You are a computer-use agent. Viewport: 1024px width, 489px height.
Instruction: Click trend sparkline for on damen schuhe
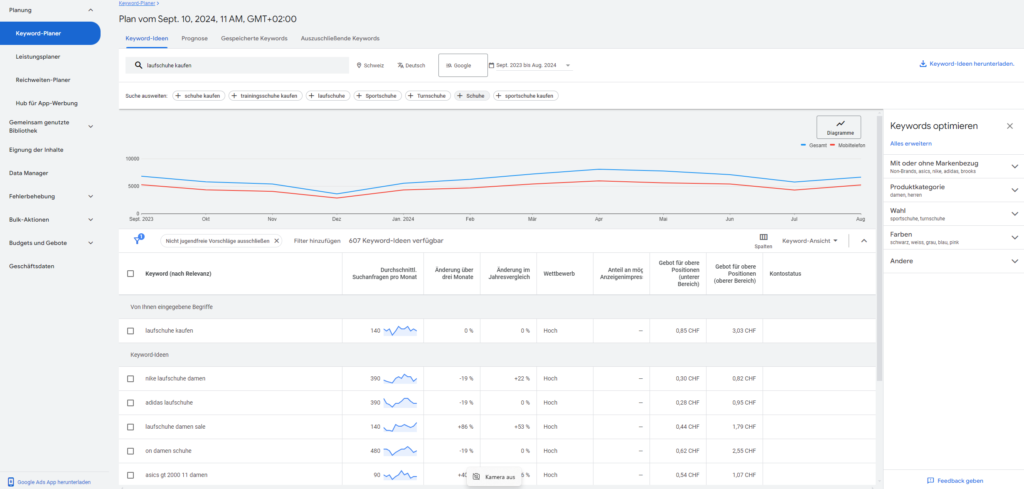(x=400, y=451)
